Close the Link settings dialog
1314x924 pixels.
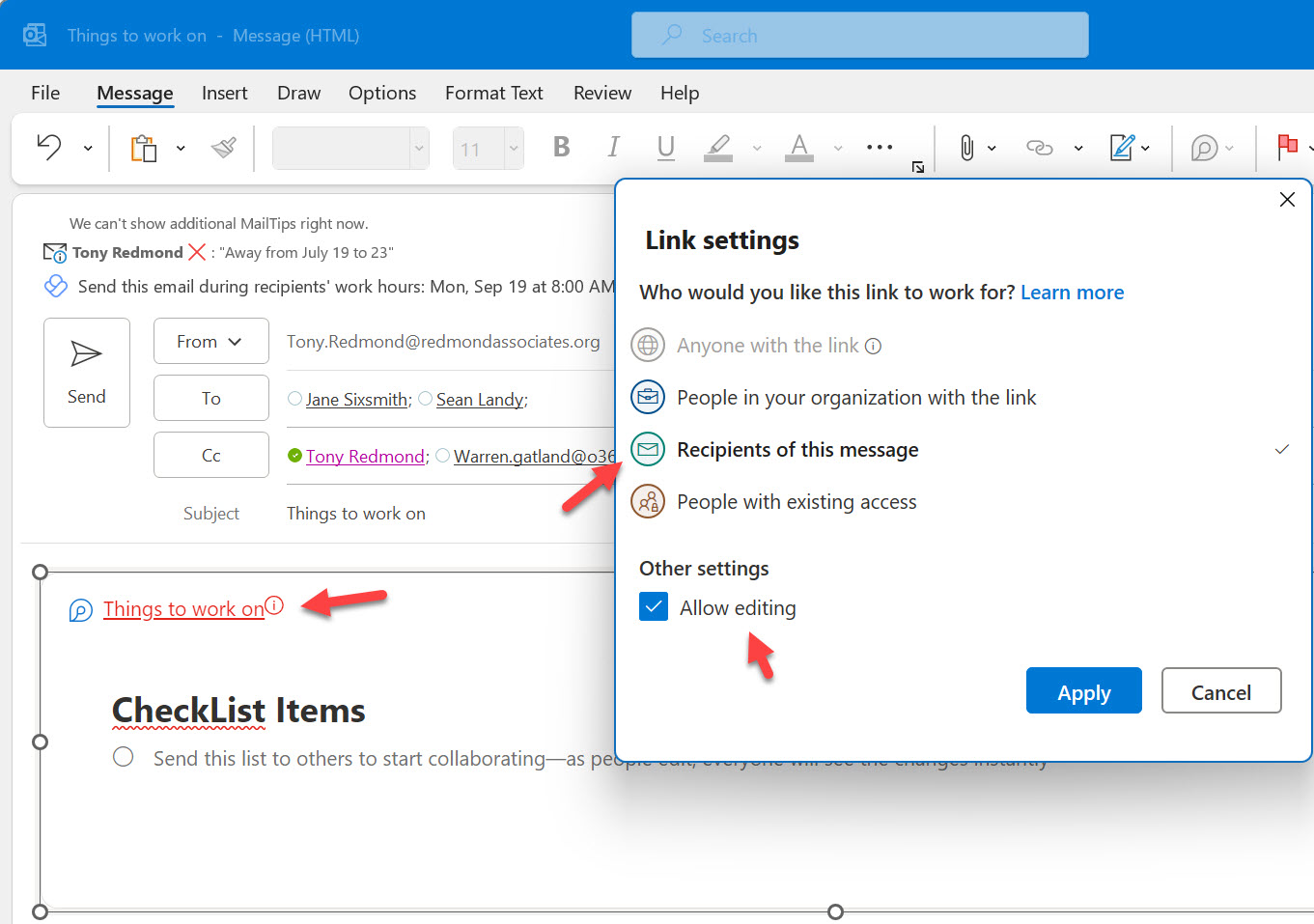(1287, 199)
